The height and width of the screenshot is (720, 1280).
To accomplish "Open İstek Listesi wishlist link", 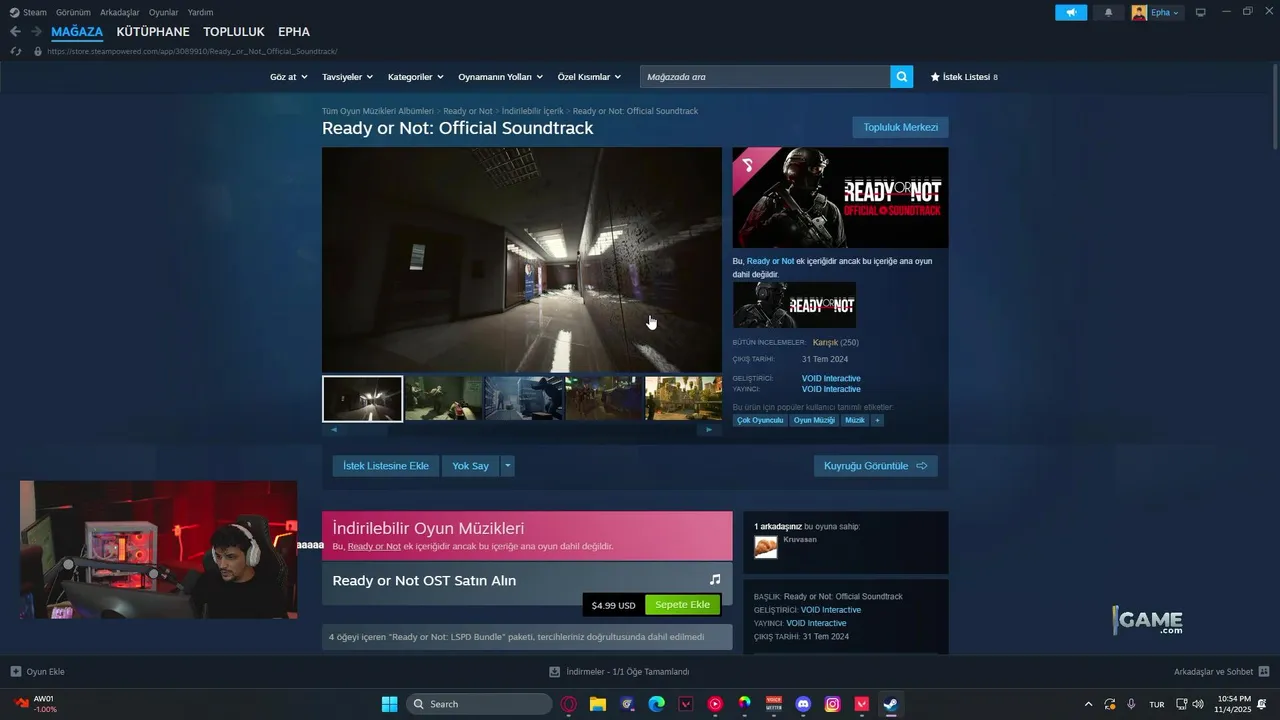I will pyautogui.click(x=964, y=77).
